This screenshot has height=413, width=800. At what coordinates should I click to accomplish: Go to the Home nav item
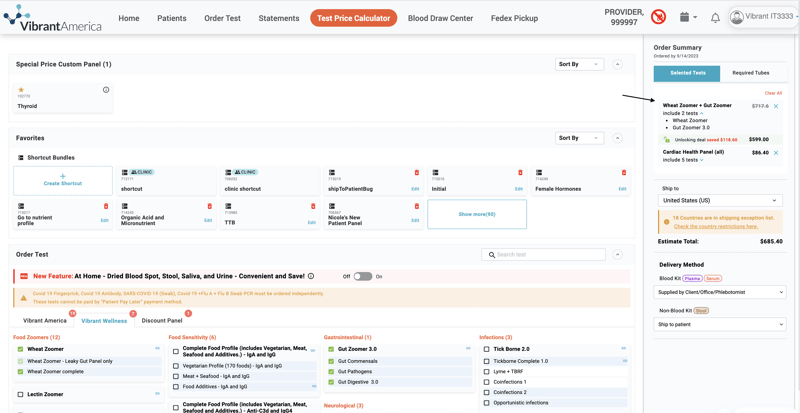tap(129, 18)
